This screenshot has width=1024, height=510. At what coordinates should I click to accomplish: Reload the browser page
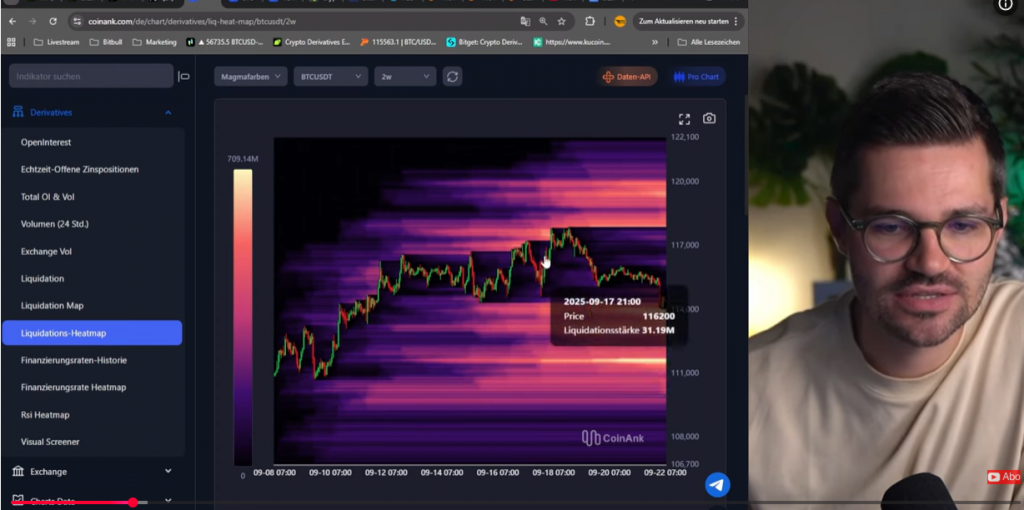click(52, 21)
